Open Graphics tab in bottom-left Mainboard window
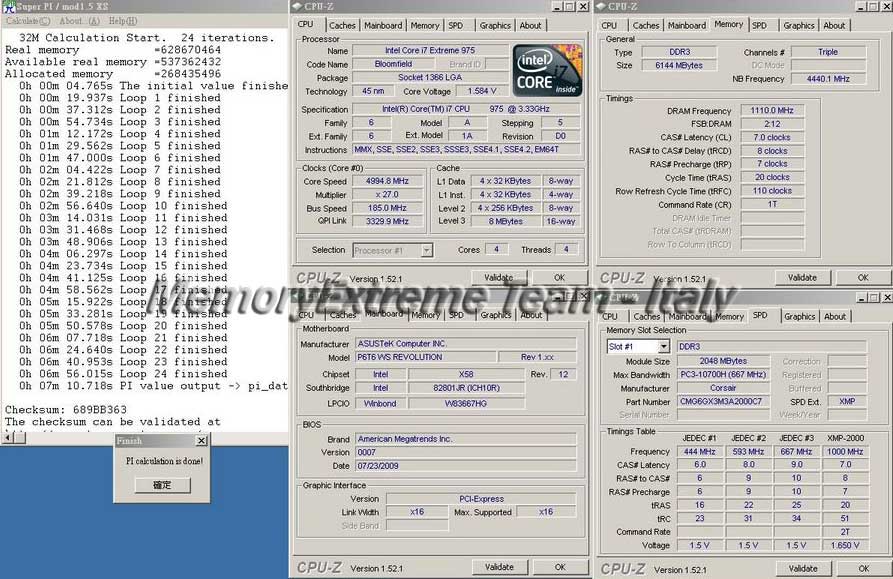The height and width of the screenshot is (579, 893). click(495, 315)
